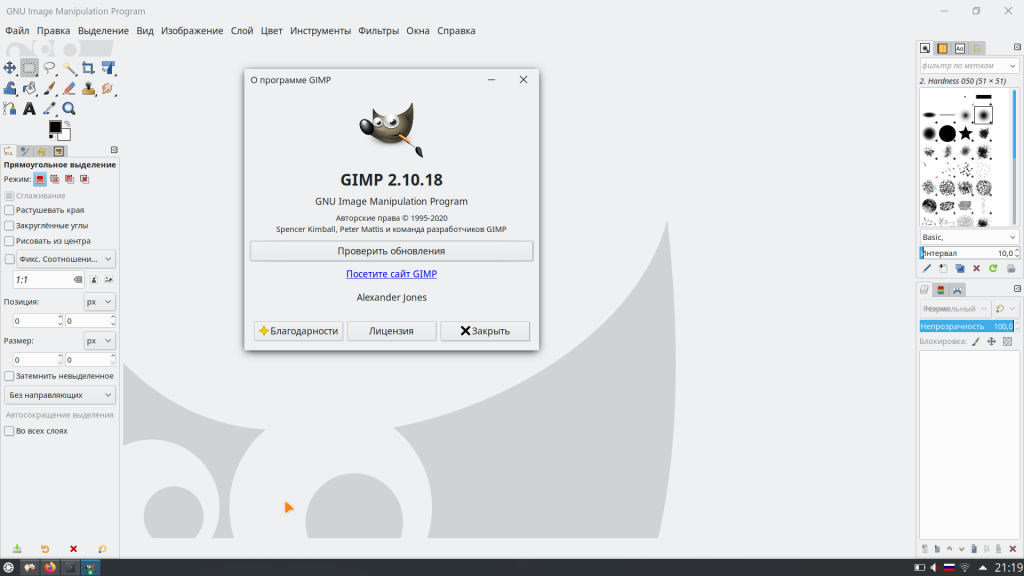1024x576 pixels.
Task: Lock the alpha channel
Action: point(1008,342)
